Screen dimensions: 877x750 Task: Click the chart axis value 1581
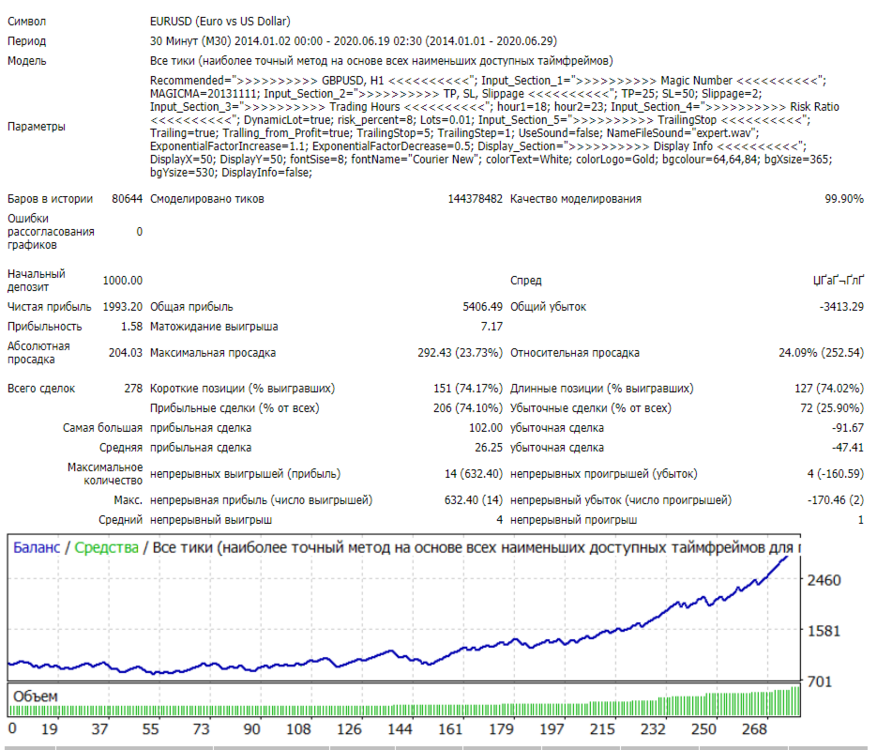point(824,631)
